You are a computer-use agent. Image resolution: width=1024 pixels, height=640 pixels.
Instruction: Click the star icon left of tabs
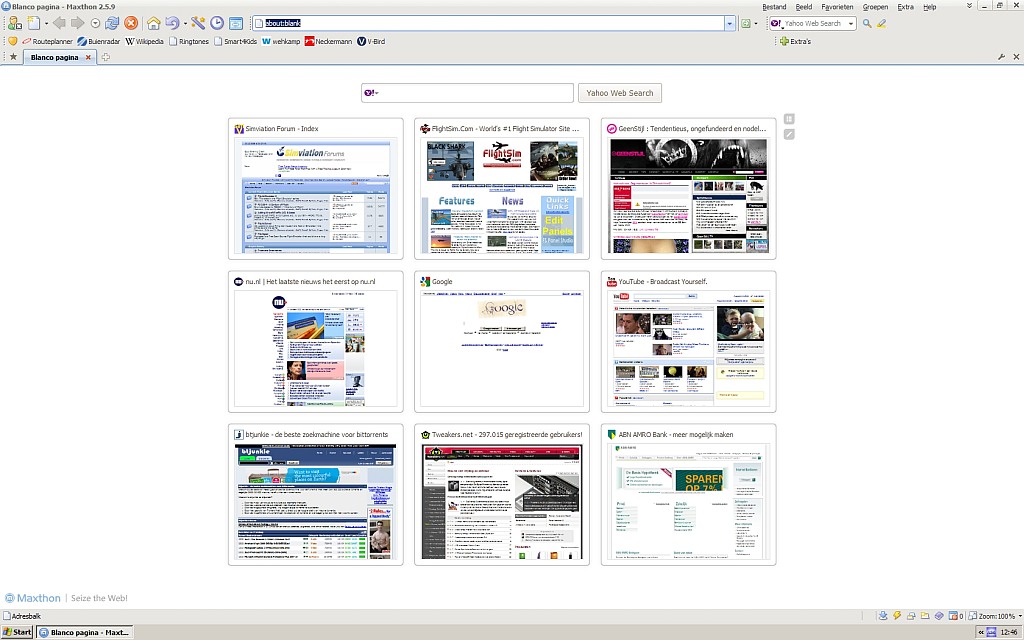coord(13,57)
